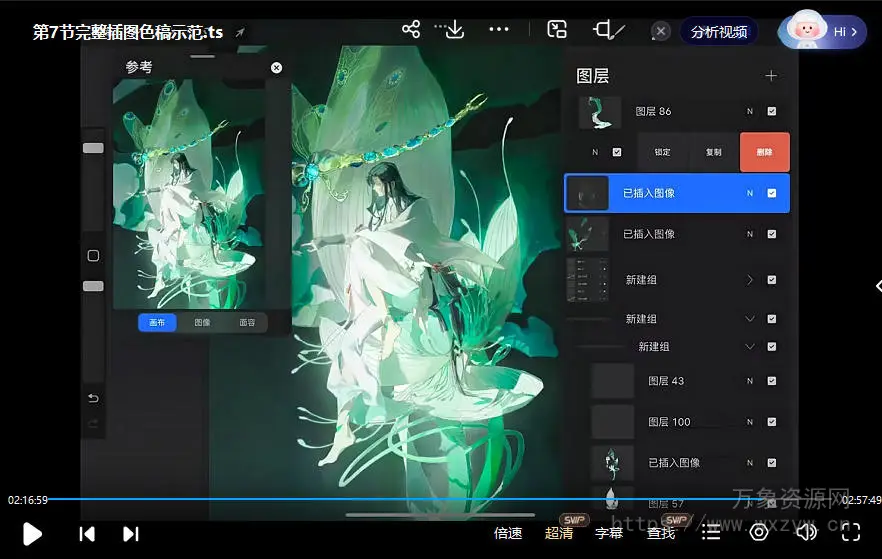
Task: Open the three-dot more options menu
Action: tap(499, 30)
